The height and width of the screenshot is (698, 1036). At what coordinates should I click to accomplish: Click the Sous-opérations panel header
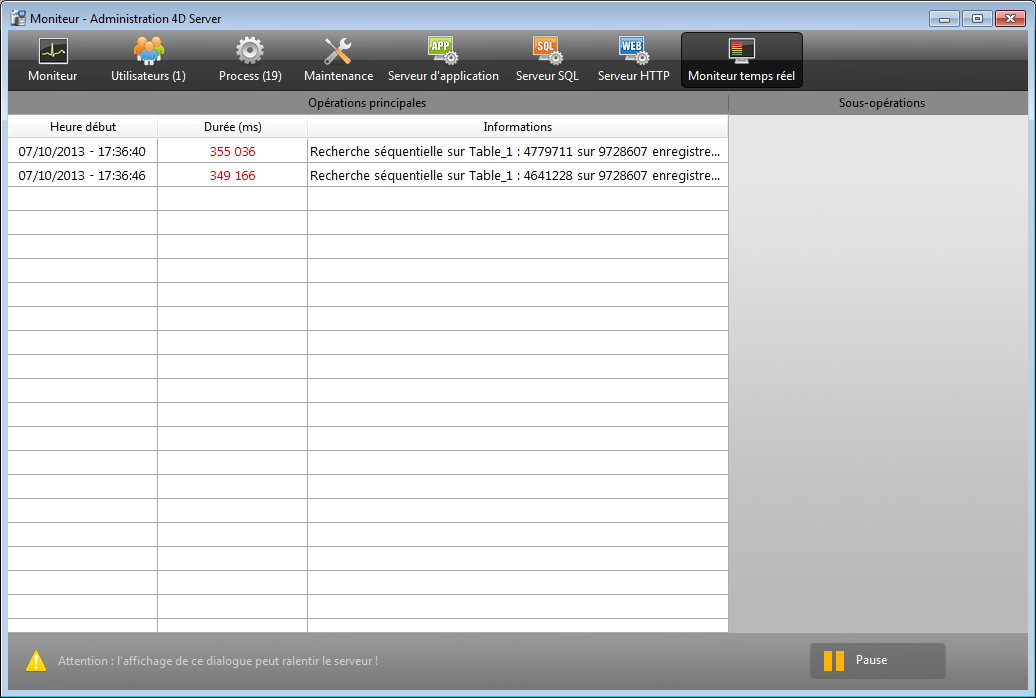point(881,103)
